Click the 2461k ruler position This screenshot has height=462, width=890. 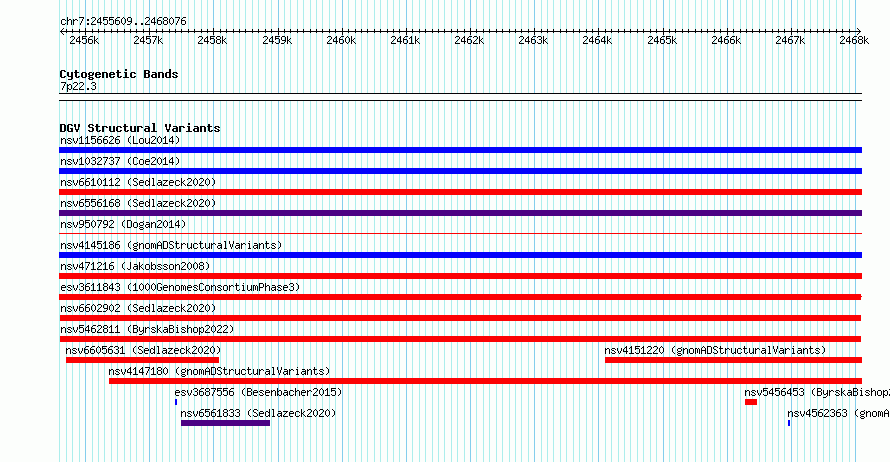click(405, 40)
